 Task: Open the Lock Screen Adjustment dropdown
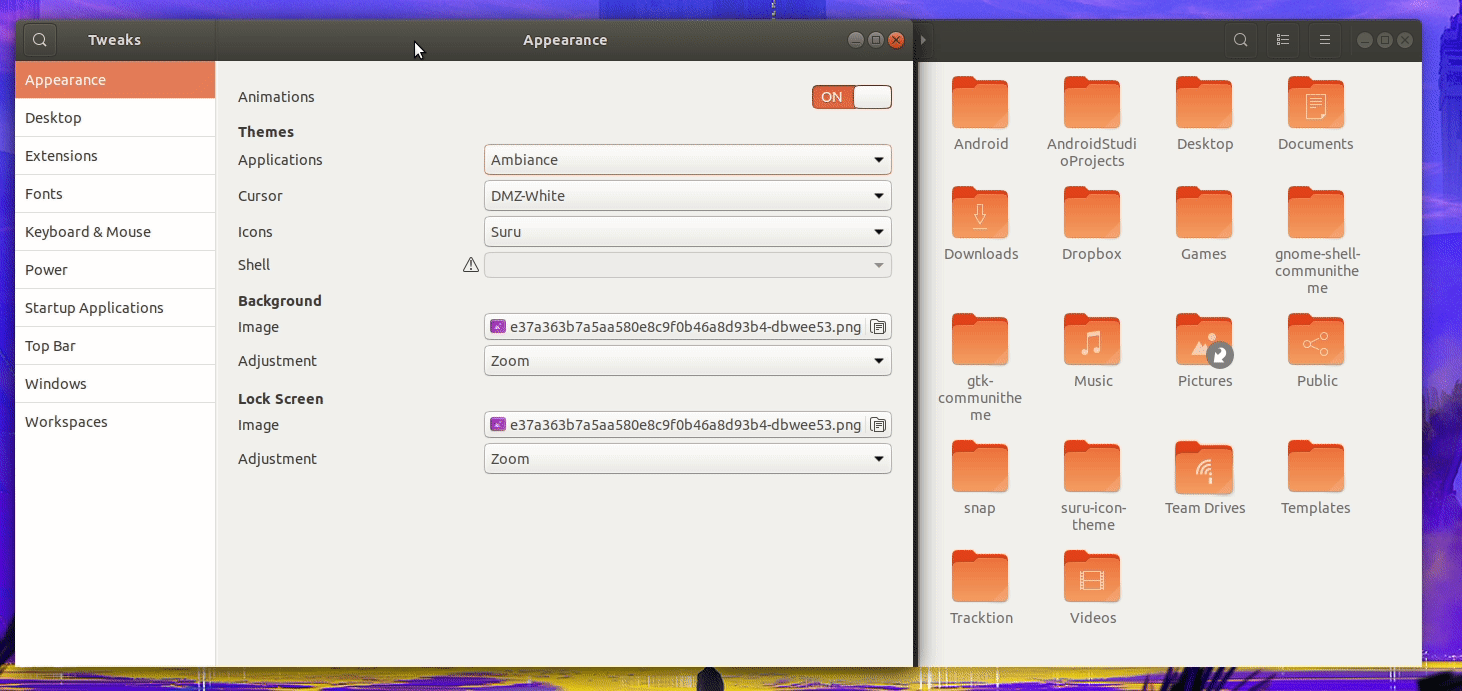(688, 459)
